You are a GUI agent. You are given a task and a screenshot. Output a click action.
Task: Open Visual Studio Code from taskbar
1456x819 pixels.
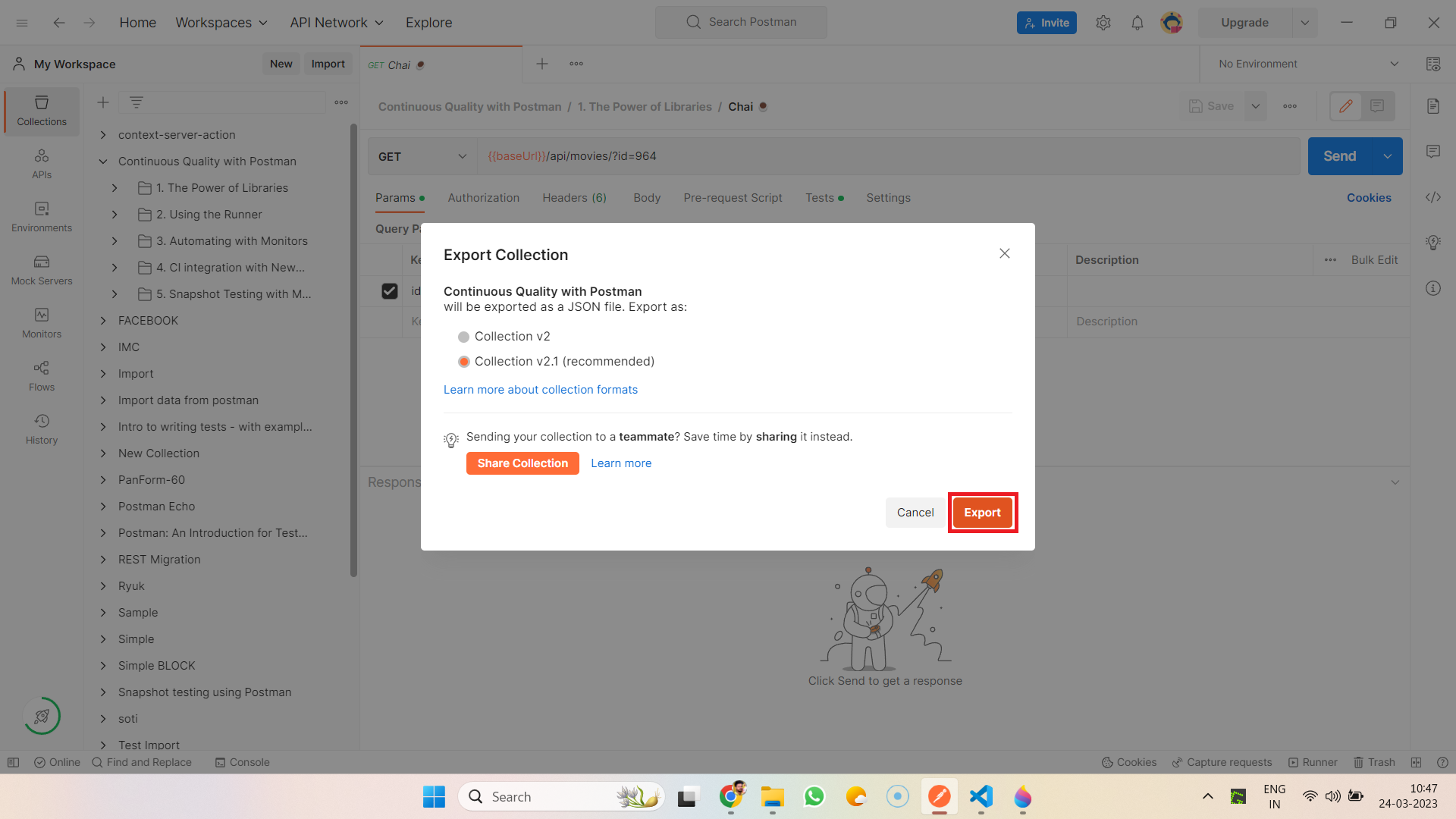(981, 796)
